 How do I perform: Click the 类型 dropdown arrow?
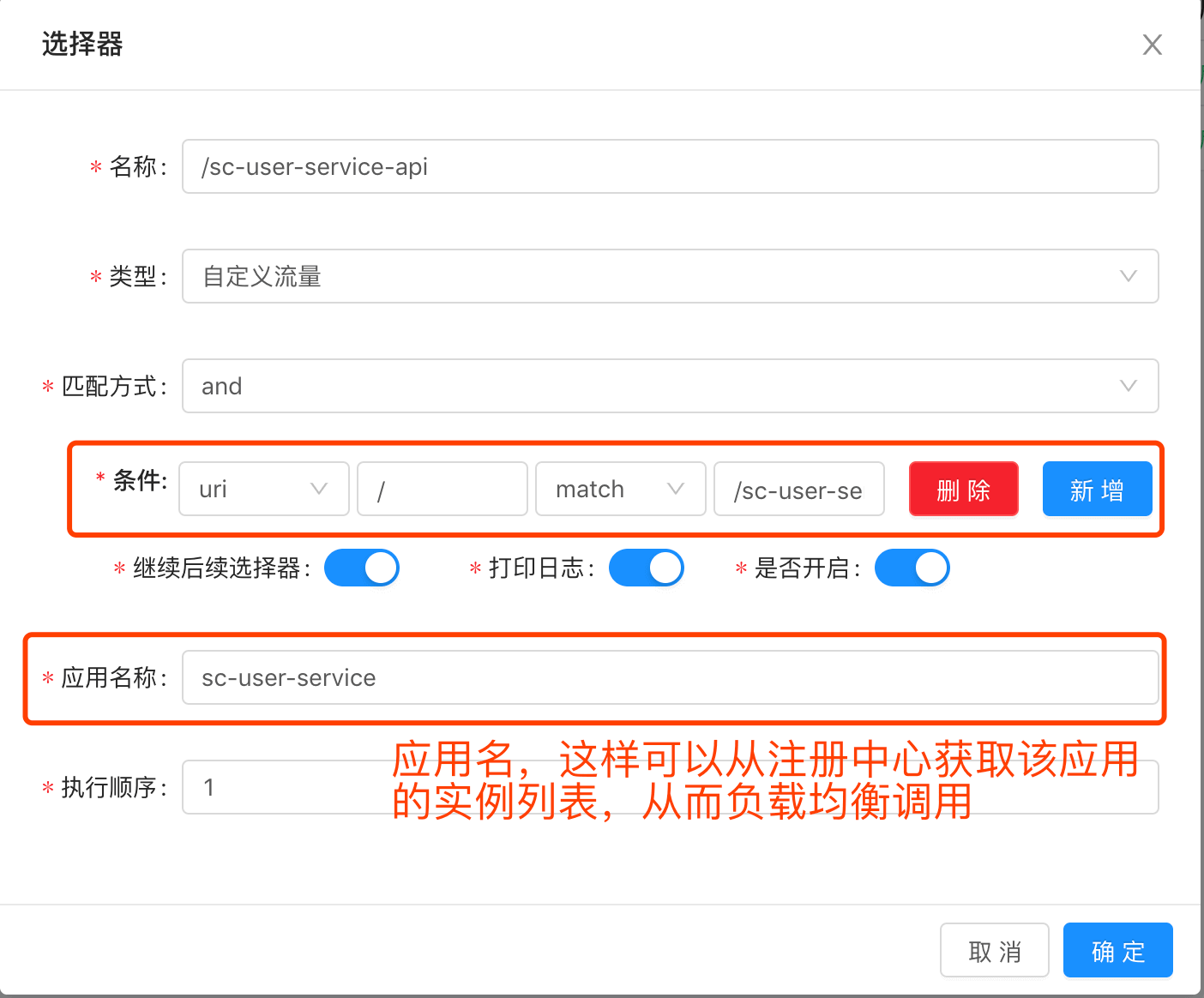[x=1128, y=276]
